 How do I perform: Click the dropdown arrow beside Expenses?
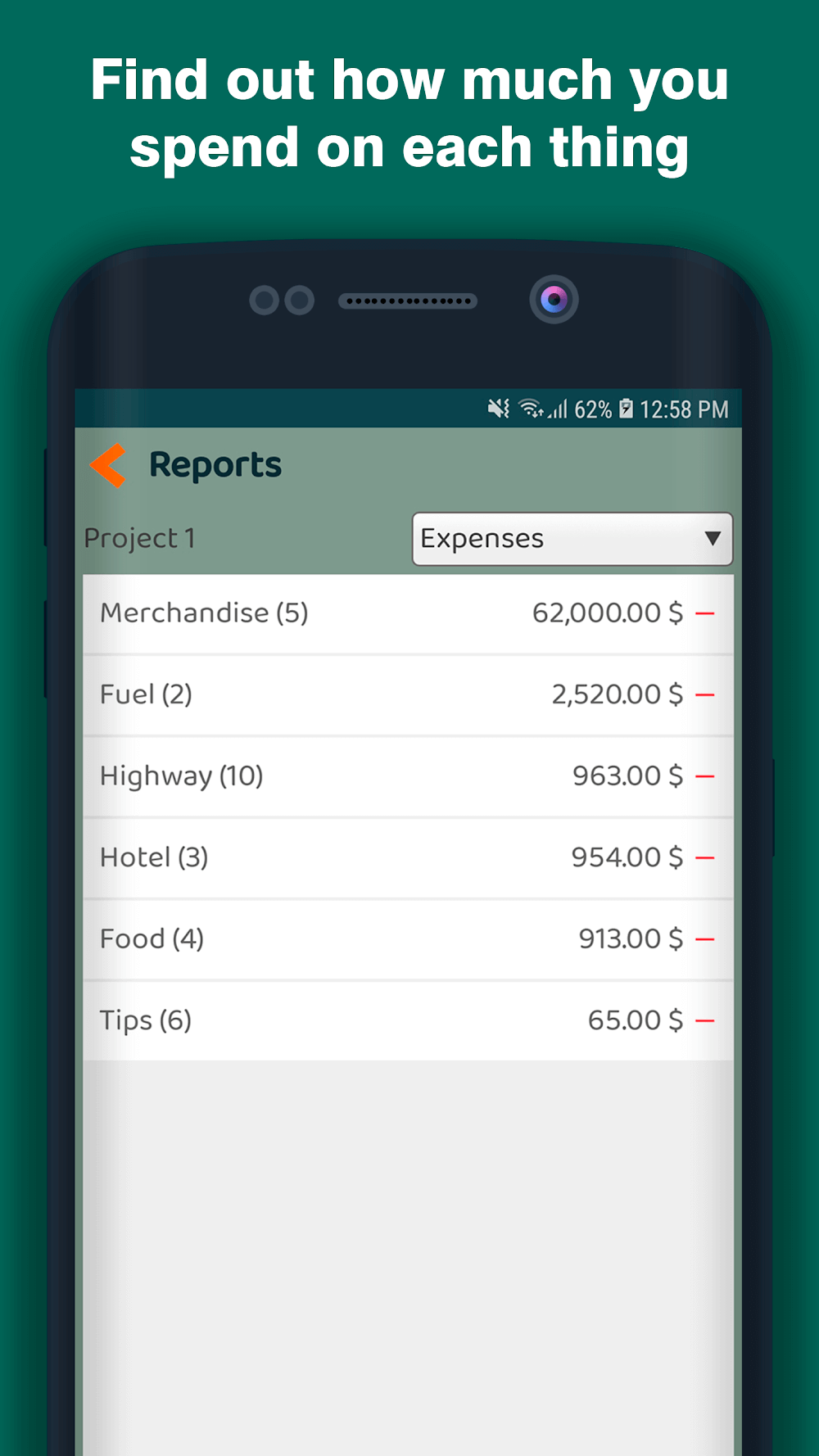[x=713, y=539]
